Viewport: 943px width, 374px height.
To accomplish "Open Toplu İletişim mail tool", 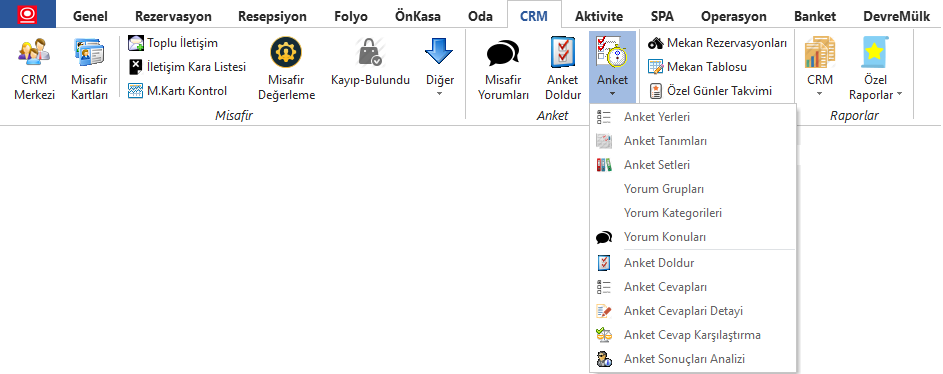I will pos(173,43).
